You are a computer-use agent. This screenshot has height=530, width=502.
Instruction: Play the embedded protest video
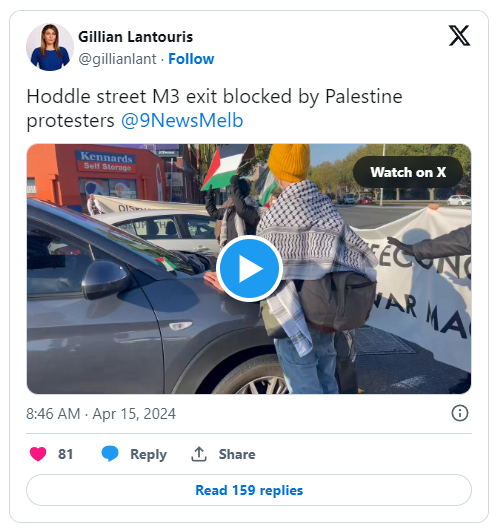click(249, 269)
